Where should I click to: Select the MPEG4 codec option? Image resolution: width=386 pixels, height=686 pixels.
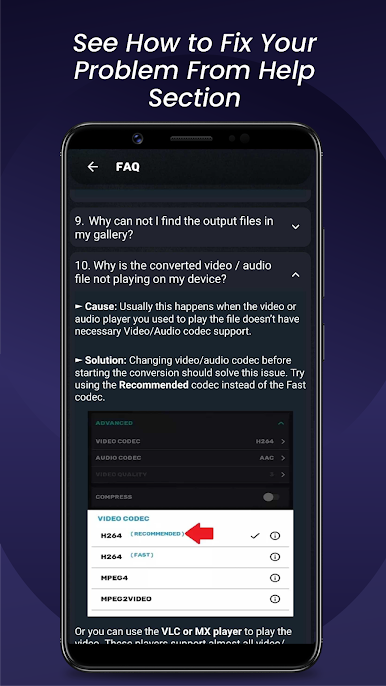click(x=190, y=578)
